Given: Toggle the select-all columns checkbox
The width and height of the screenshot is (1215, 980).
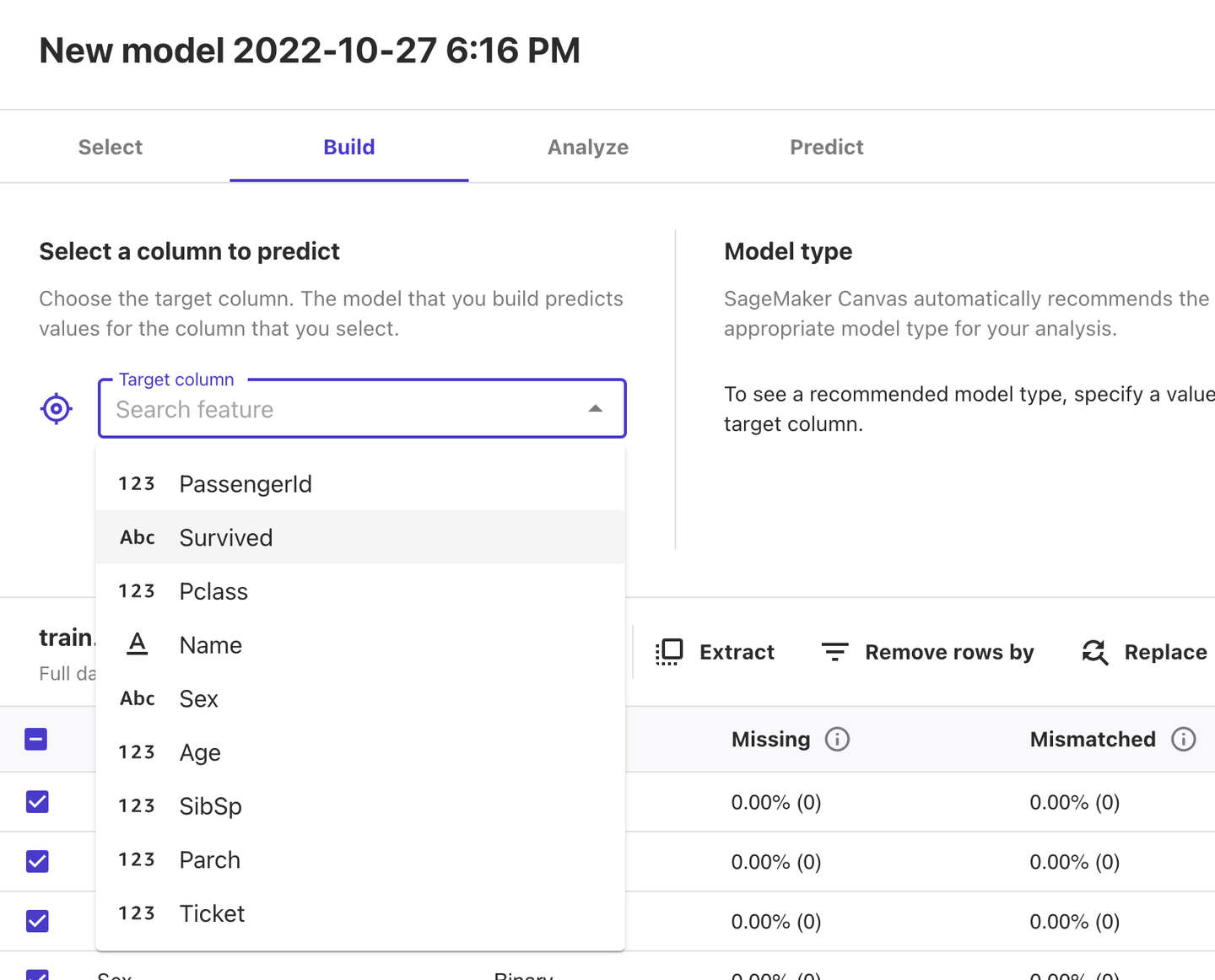Looking at the screenshot, I should (x=36, y=740).
